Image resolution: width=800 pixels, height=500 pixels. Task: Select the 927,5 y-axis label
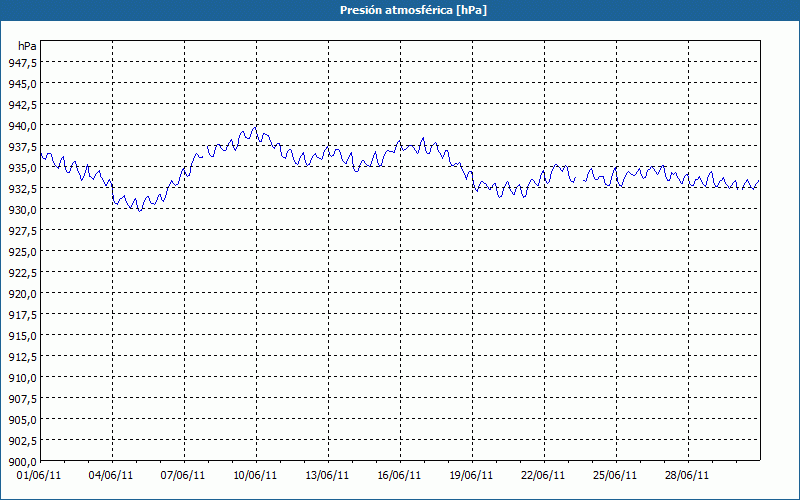tap(22, 231)
